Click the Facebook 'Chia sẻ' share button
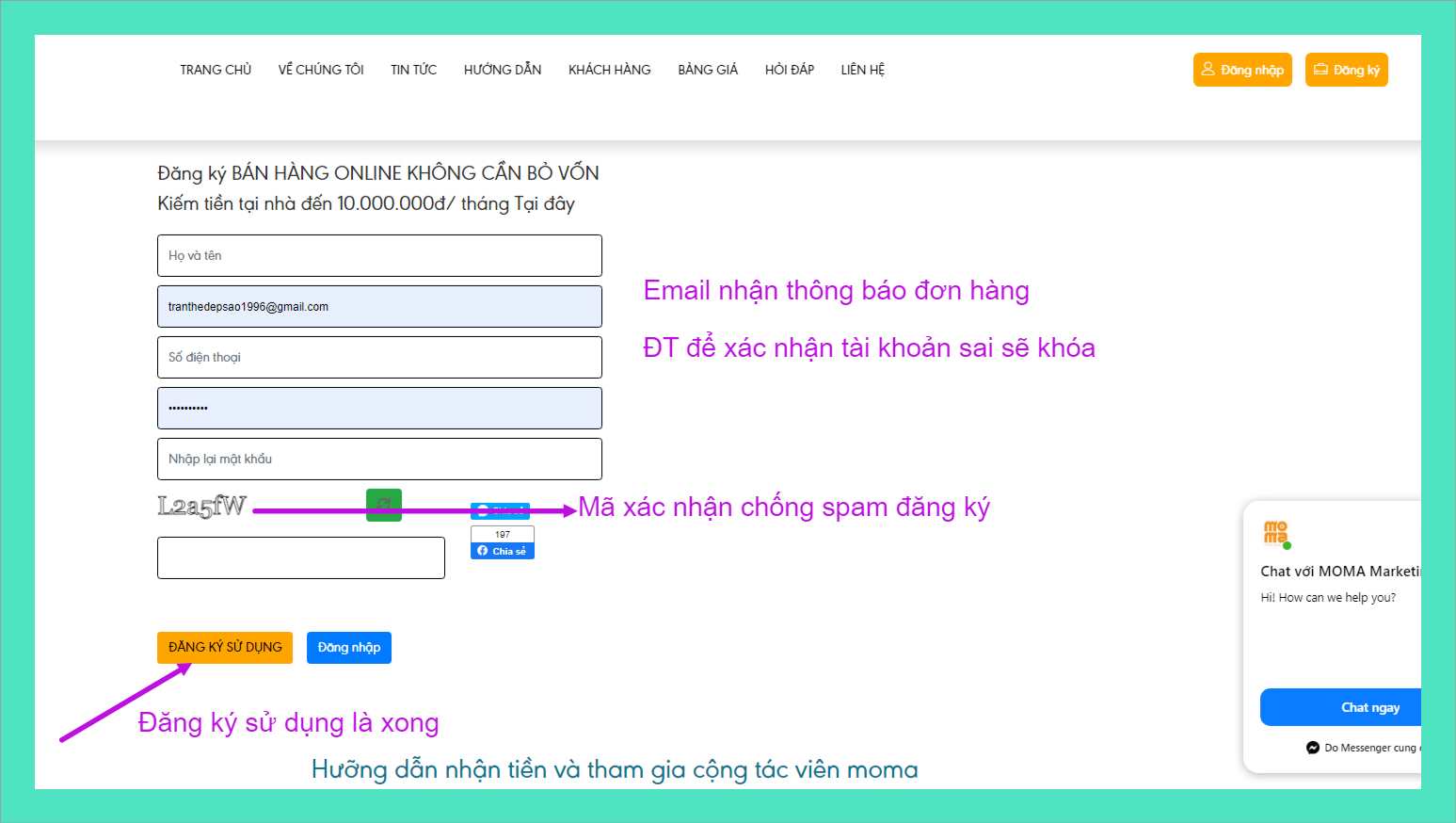Image resolution: width=1456 pixels, height=823 pixels. click(x=503, y=551)
